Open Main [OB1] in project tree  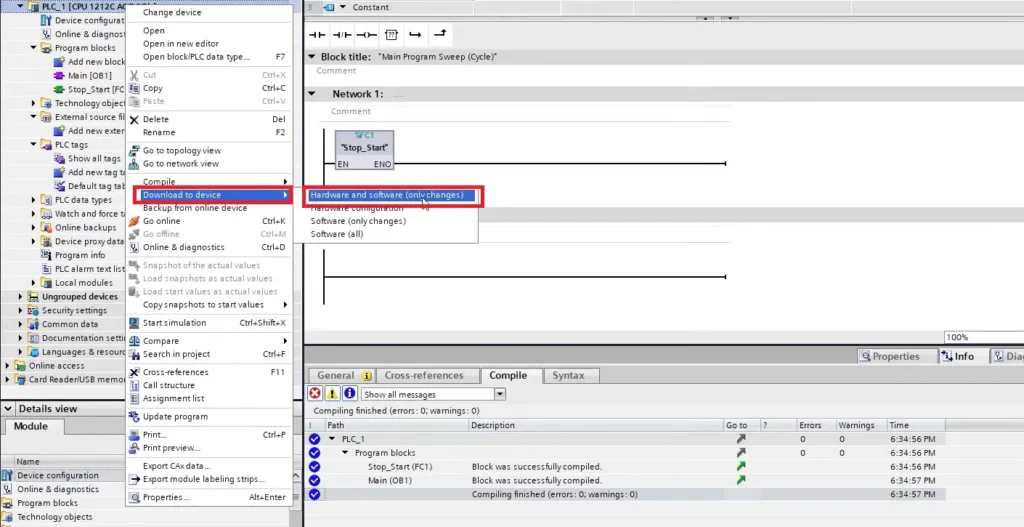click(x=89, y=76)
